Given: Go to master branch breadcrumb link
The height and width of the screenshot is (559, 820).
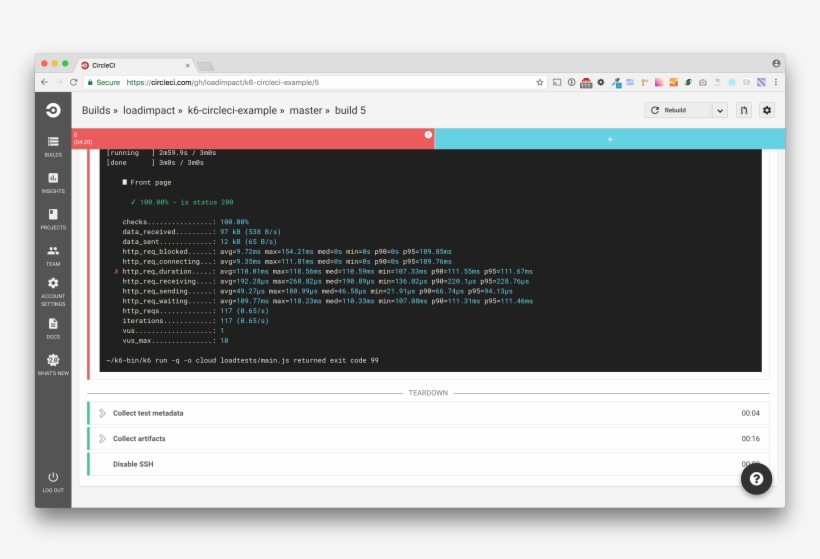Looking at the screenshot, I should [x=306, y=110].
